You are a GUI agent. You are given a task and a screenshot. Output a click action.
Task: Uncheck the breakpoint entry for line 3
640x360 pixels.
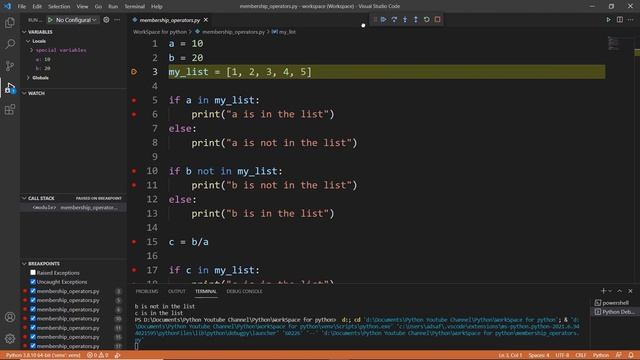[x=33, y=291]
